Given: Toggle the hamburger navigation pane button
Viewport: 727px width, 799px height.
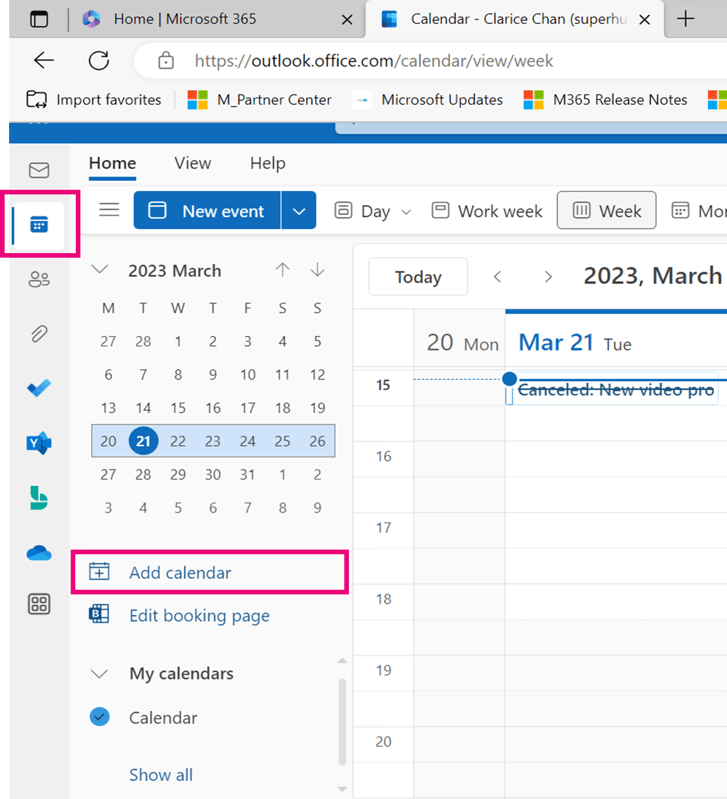Looking at the screenshot, I should (x=109, y=210).
